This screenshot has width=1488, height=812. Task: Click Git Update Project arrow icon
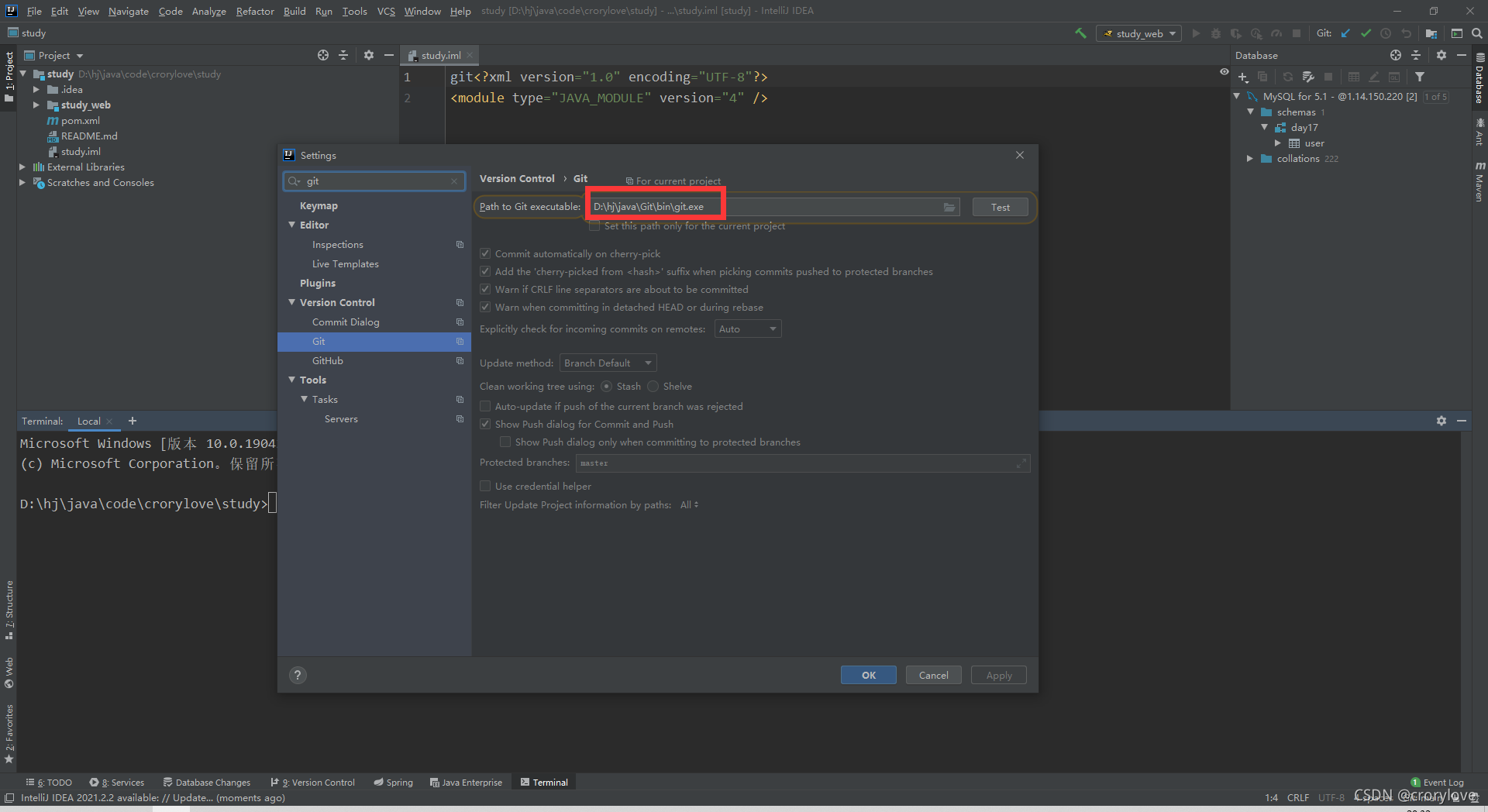1345,33
